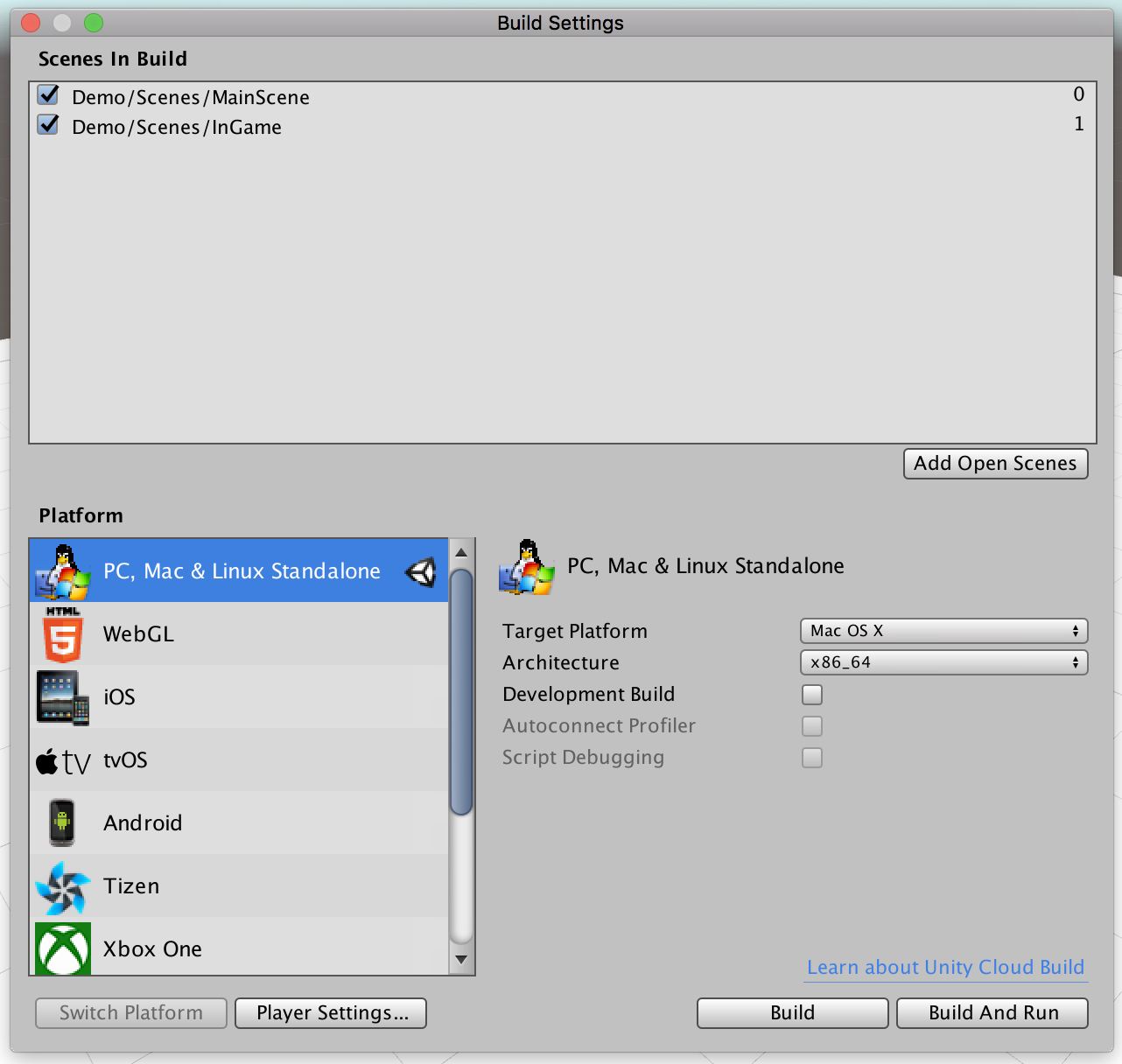The width and height of the screenshot is (1122, 1064).
Task: Select the WebGL platform row
Action: point(239,633)
